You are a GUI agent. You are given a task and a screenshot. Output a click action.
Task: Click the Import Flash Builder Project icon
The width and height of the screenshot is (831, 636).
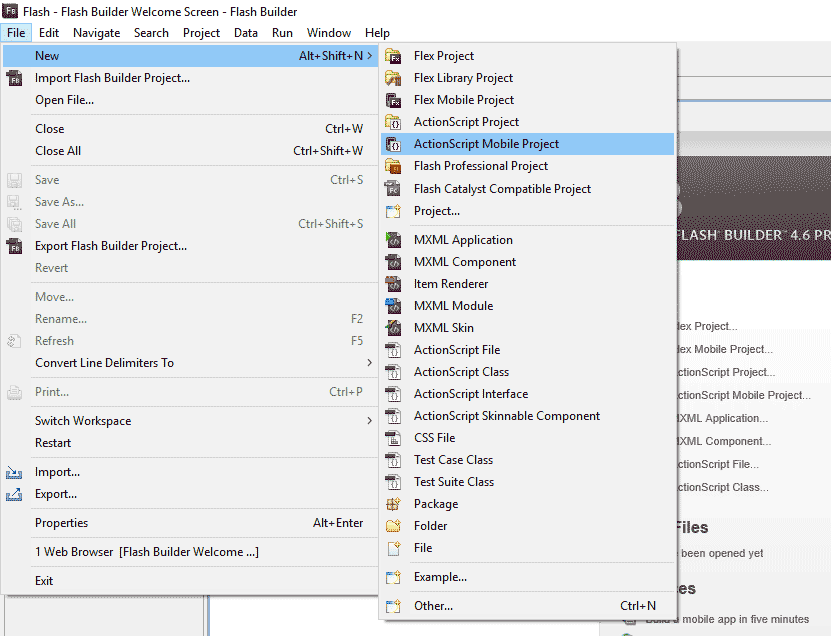pos(15,78)
